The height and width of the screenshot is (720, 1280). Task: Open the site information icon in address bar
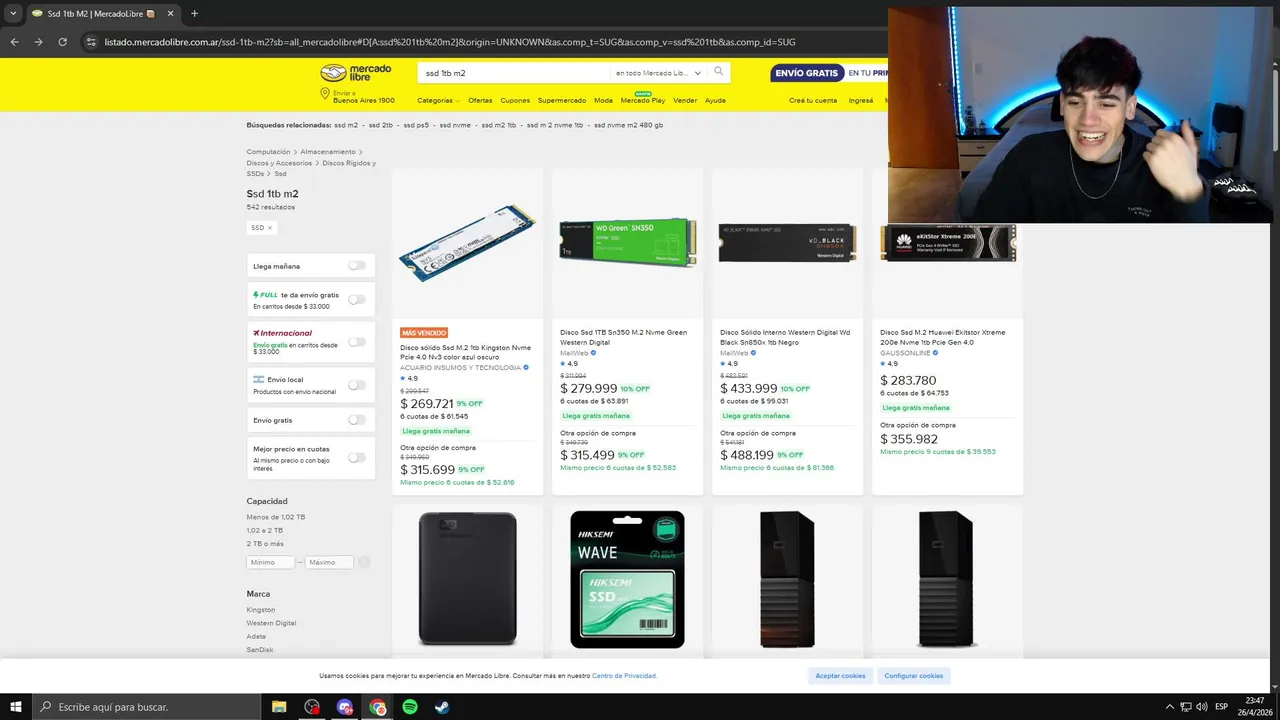pos(91,42)
